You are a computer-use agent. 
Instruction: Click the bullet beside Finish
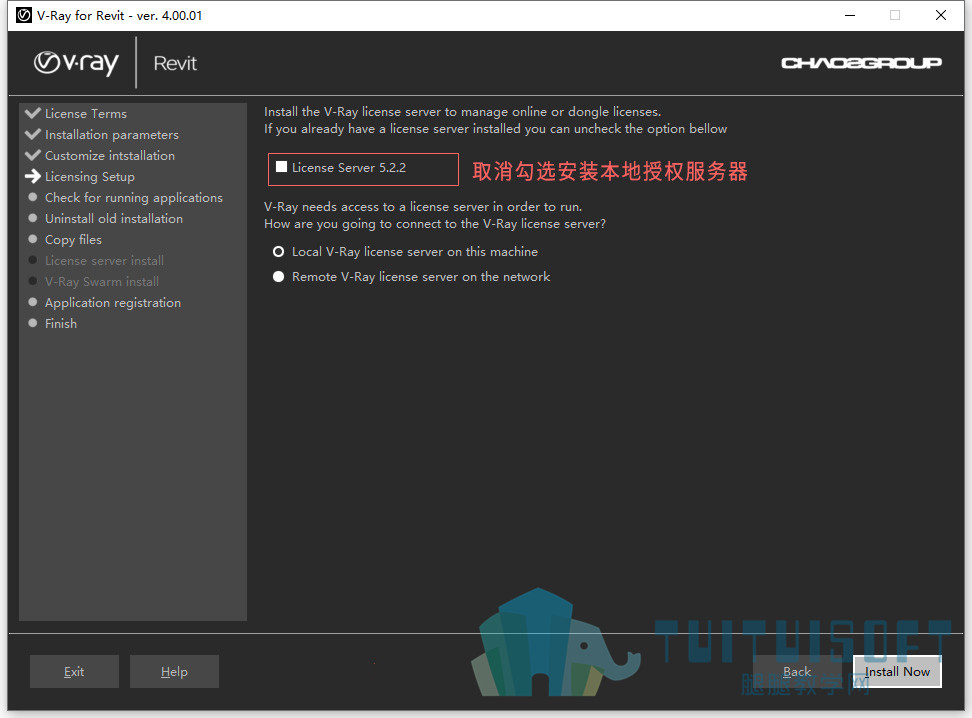coord(33,322)
